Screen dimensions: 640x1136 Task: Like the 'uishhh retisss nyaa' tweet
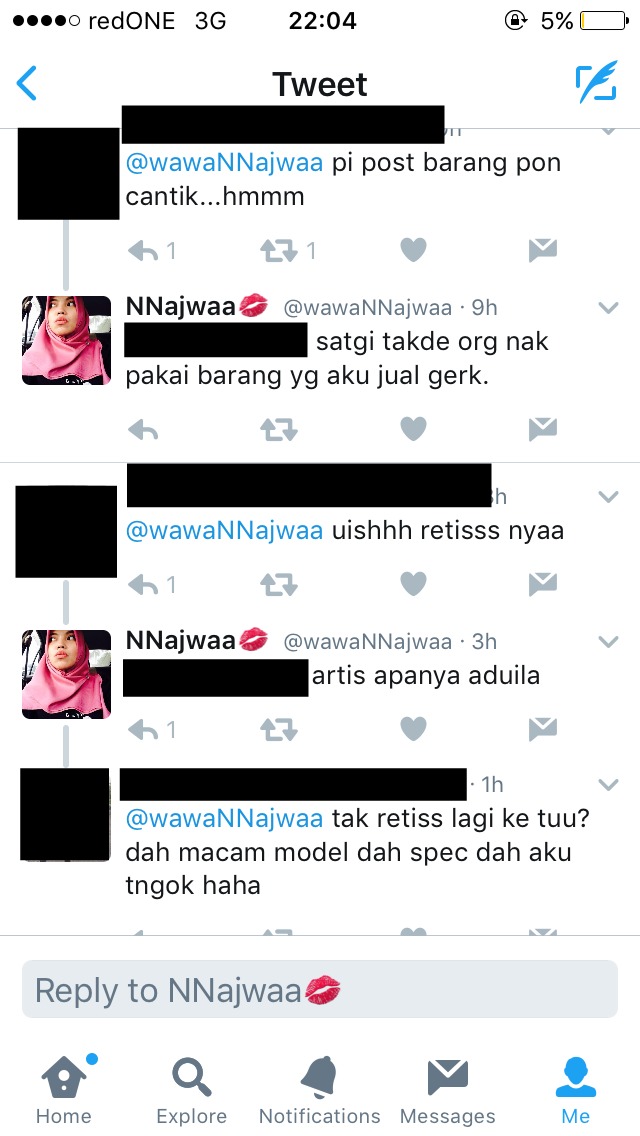(413, 583)
